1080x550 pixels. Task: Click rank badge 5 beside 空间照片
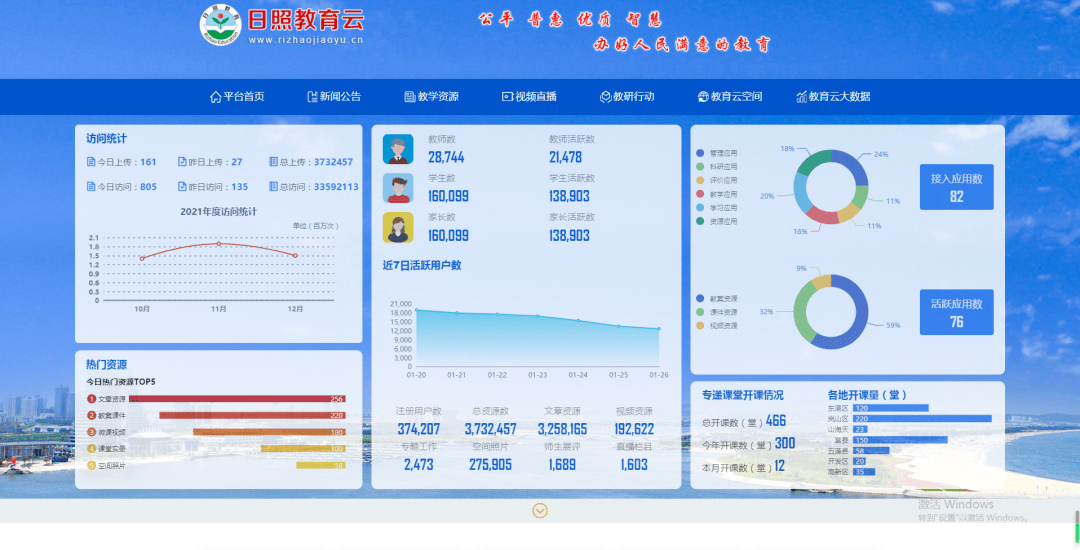(92, 465)
